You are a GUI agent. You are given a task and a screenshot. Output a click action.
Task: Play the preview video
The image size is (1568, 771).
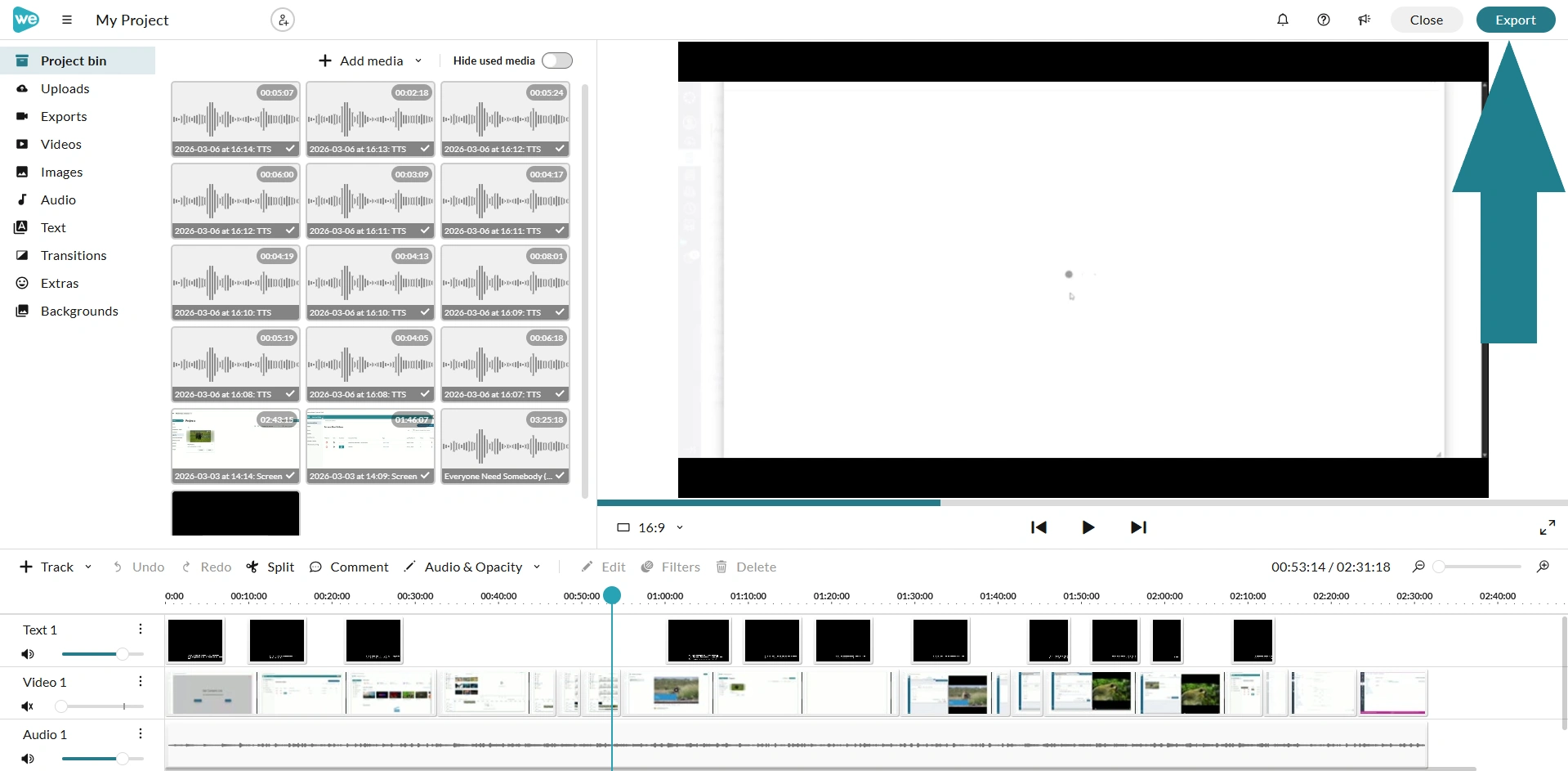[1088, 527]
